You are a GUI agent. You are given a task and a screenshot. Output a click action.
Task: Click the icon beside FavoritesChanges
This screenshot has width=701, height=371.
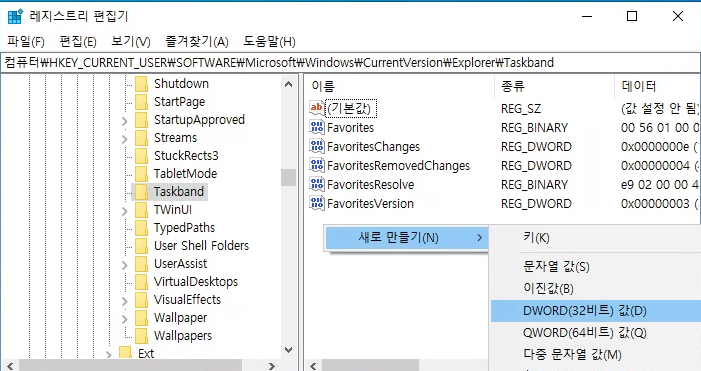pyautogui.click(x=317, y=146)
